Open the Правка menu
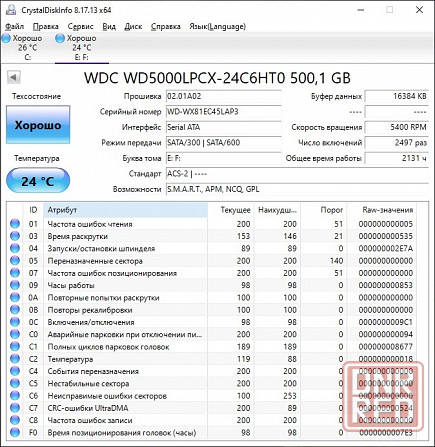435x447 pixels. pyautogui.click(x=46, y=26)
